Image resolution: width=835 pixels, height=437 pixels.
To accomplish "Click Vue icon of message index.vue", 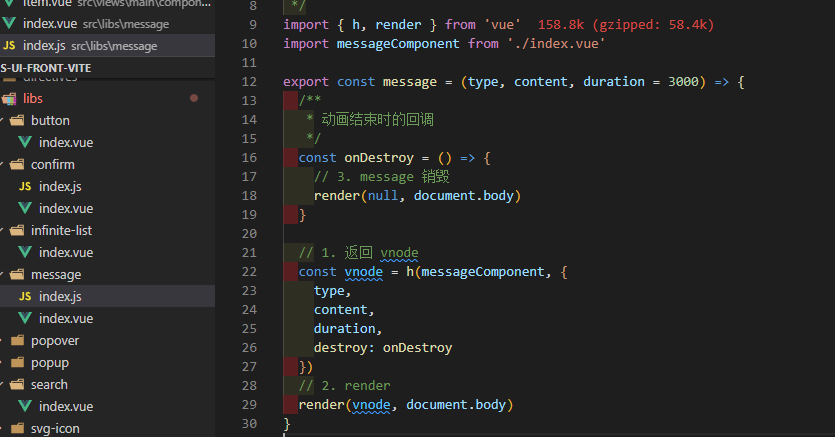I will [x=25, y=318].
